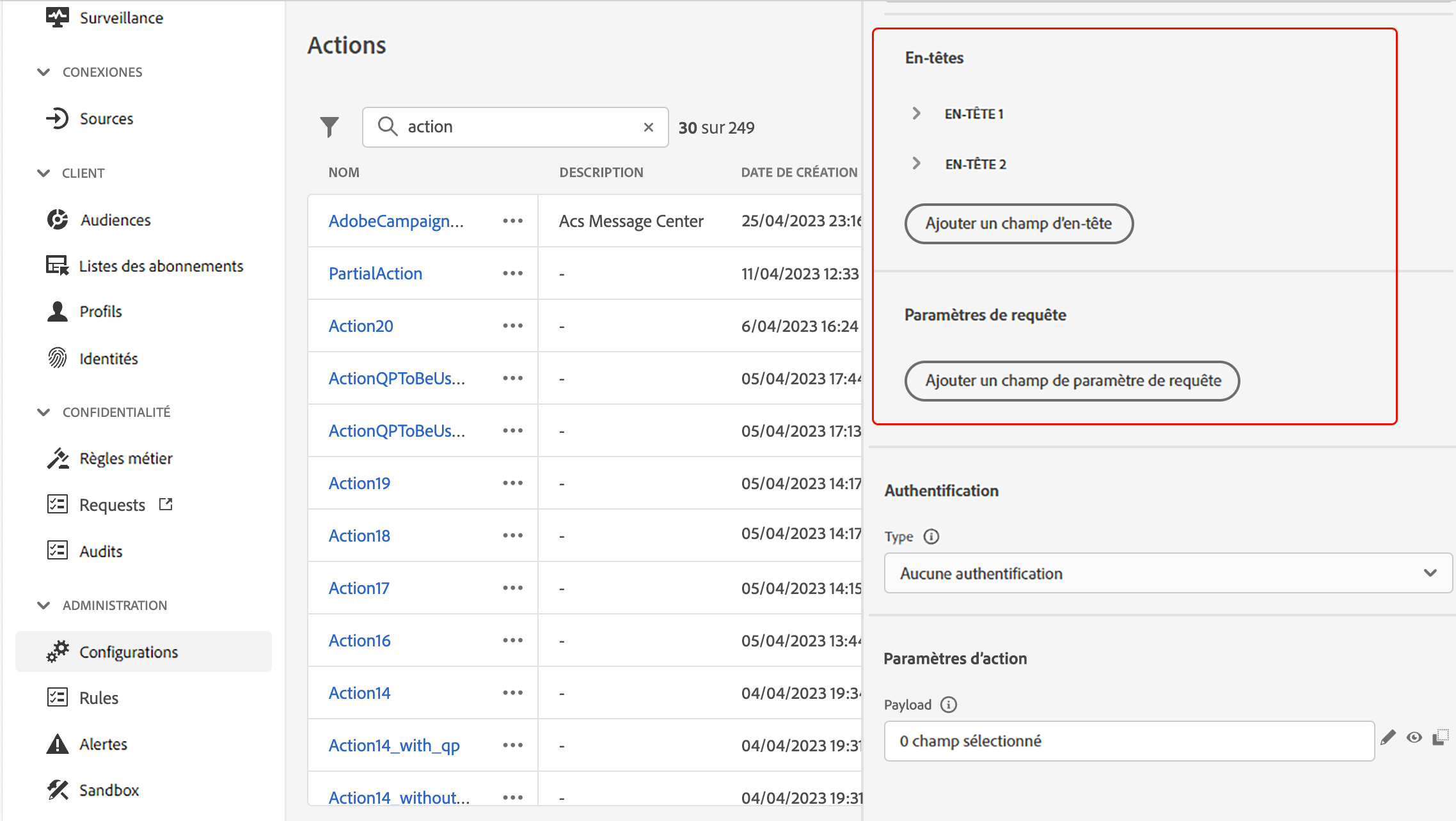Click Ajouter un champ d'en-tête button

(1018, 223)
